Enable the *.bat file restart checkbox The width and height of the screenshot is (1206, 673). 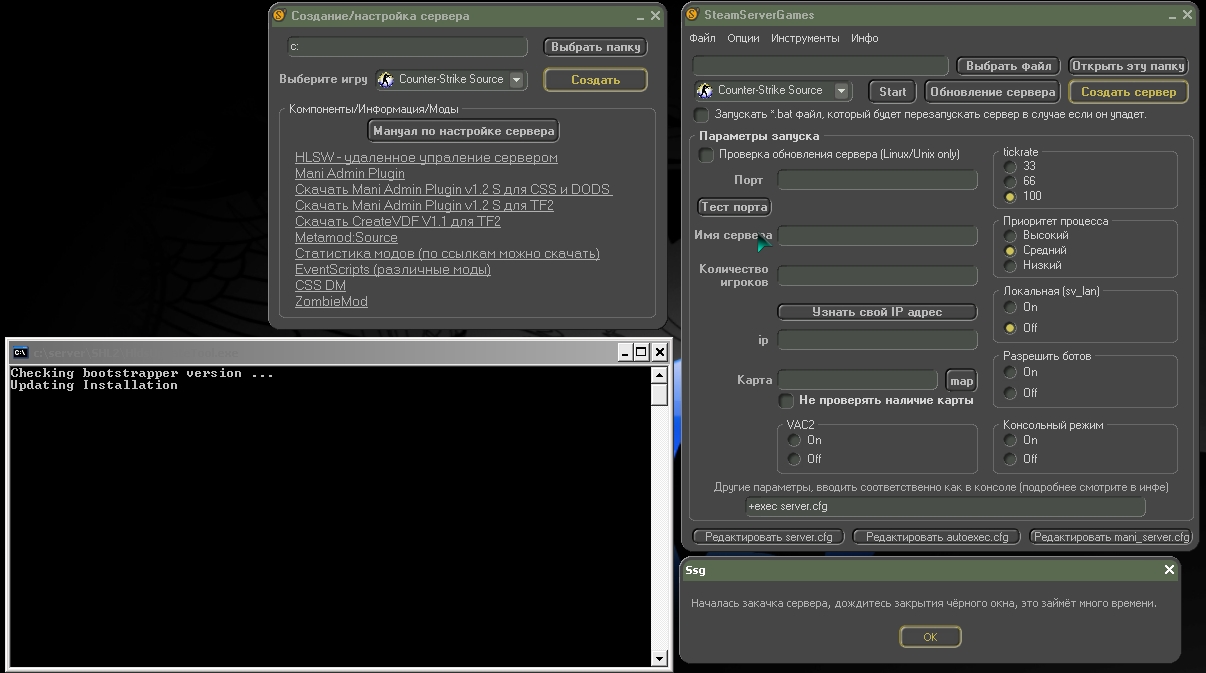click(x=701, y=115)
